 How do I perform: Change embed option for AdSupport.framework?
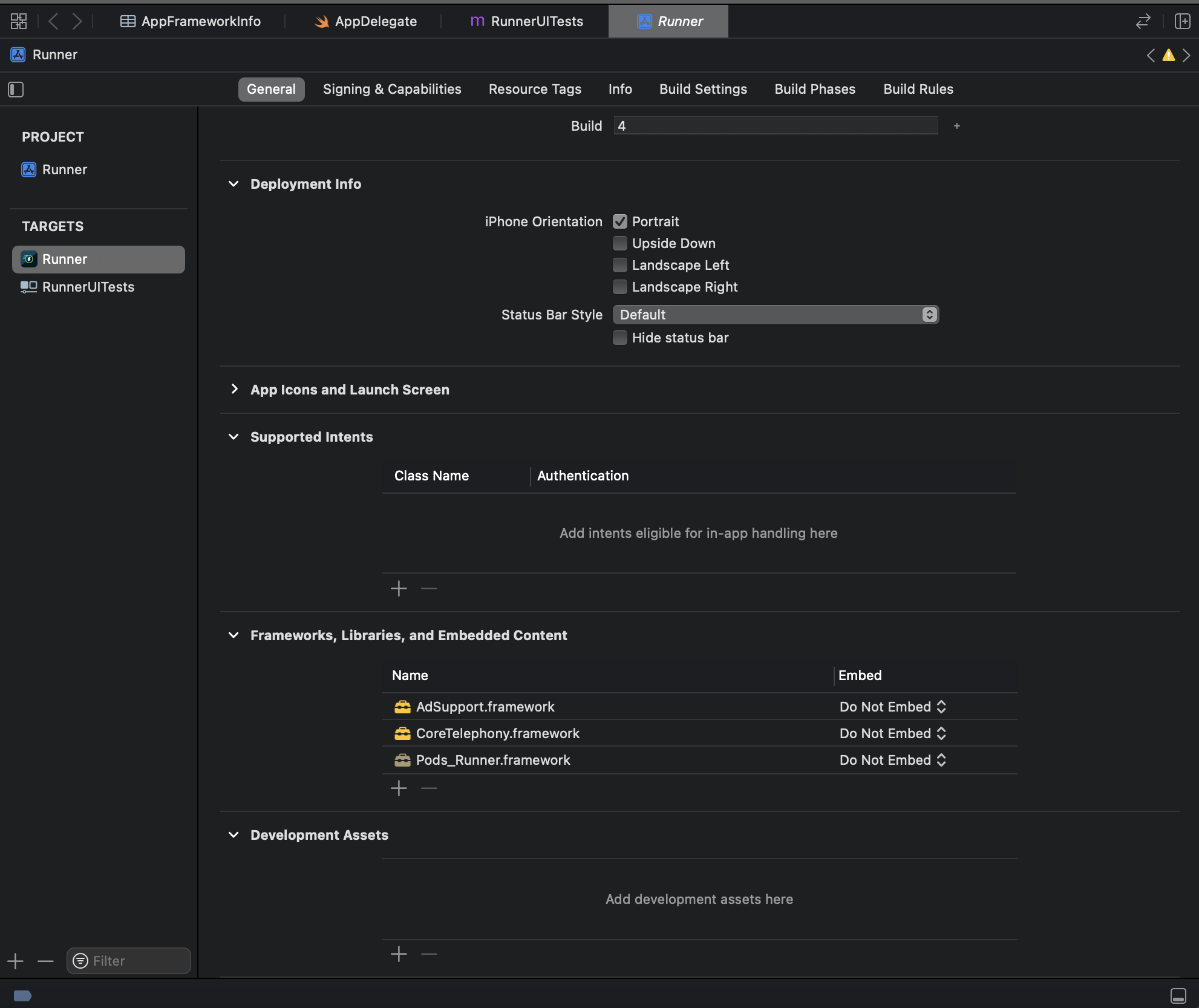(892, 706)
